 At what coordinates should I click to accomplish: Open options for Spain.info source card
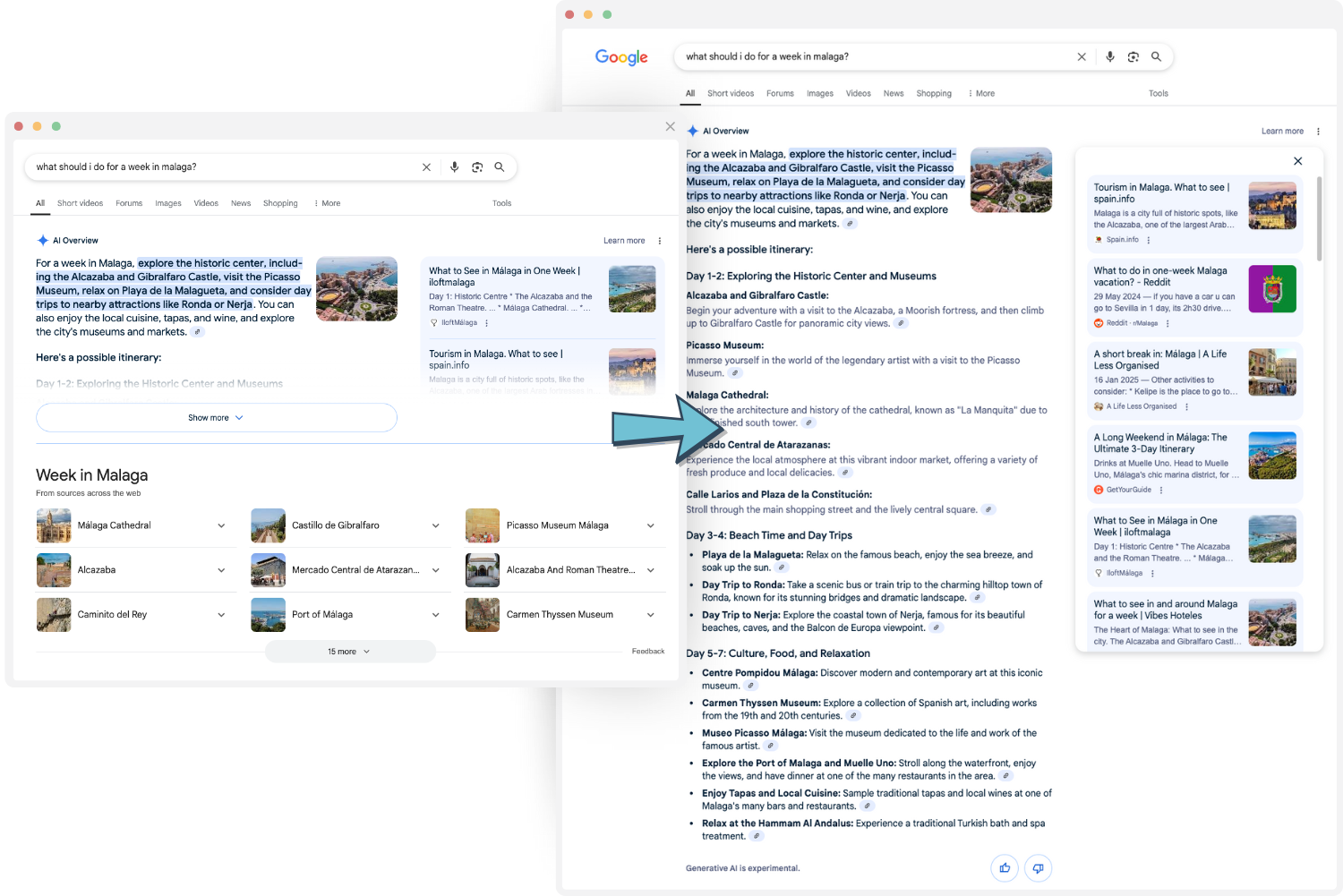1149,240
